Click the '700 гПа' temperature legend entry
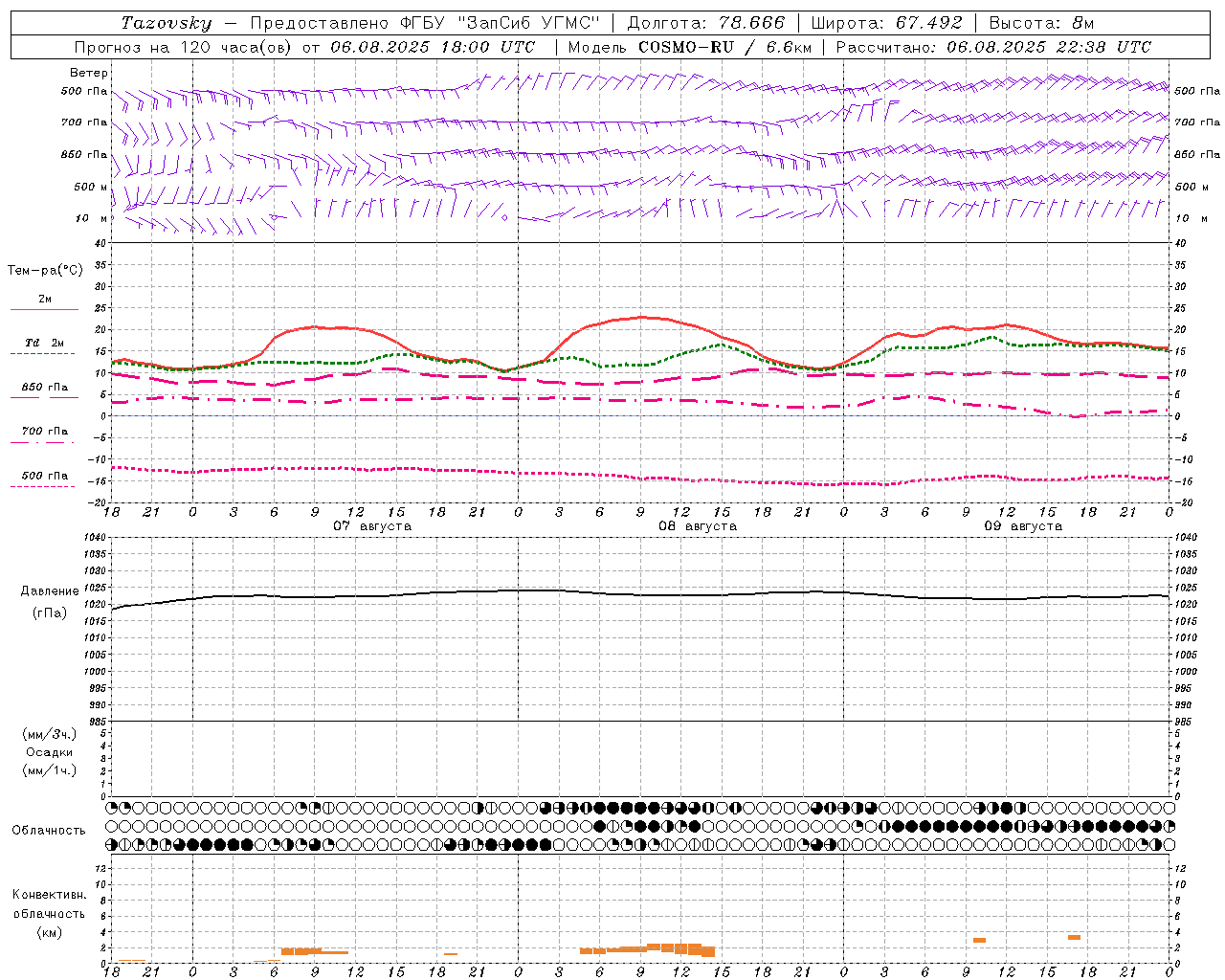The image size is (1225, 980). [x=45, y=432]
